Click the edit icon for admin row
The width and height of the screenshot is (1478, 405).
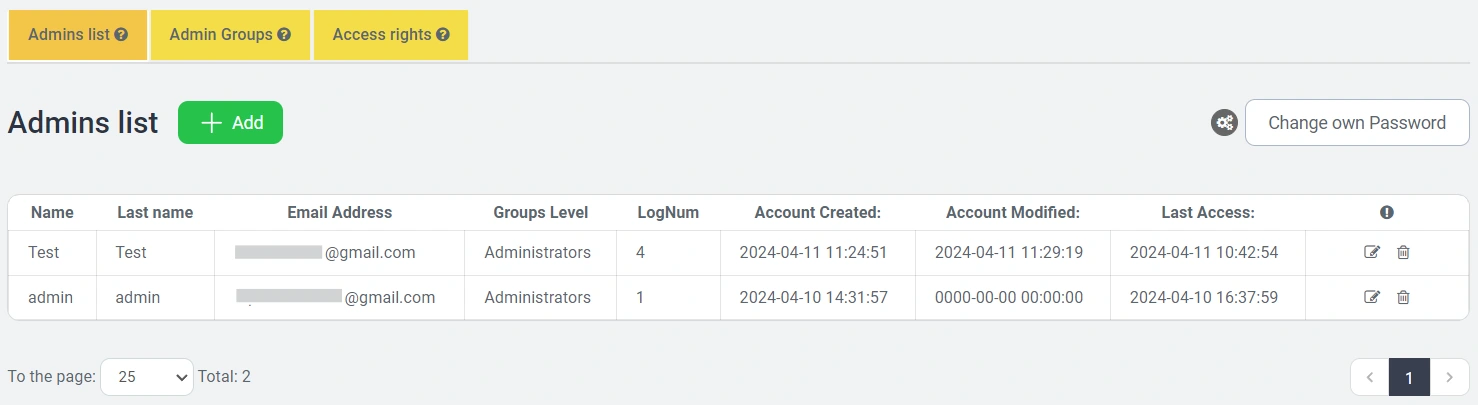(1372, 297)
